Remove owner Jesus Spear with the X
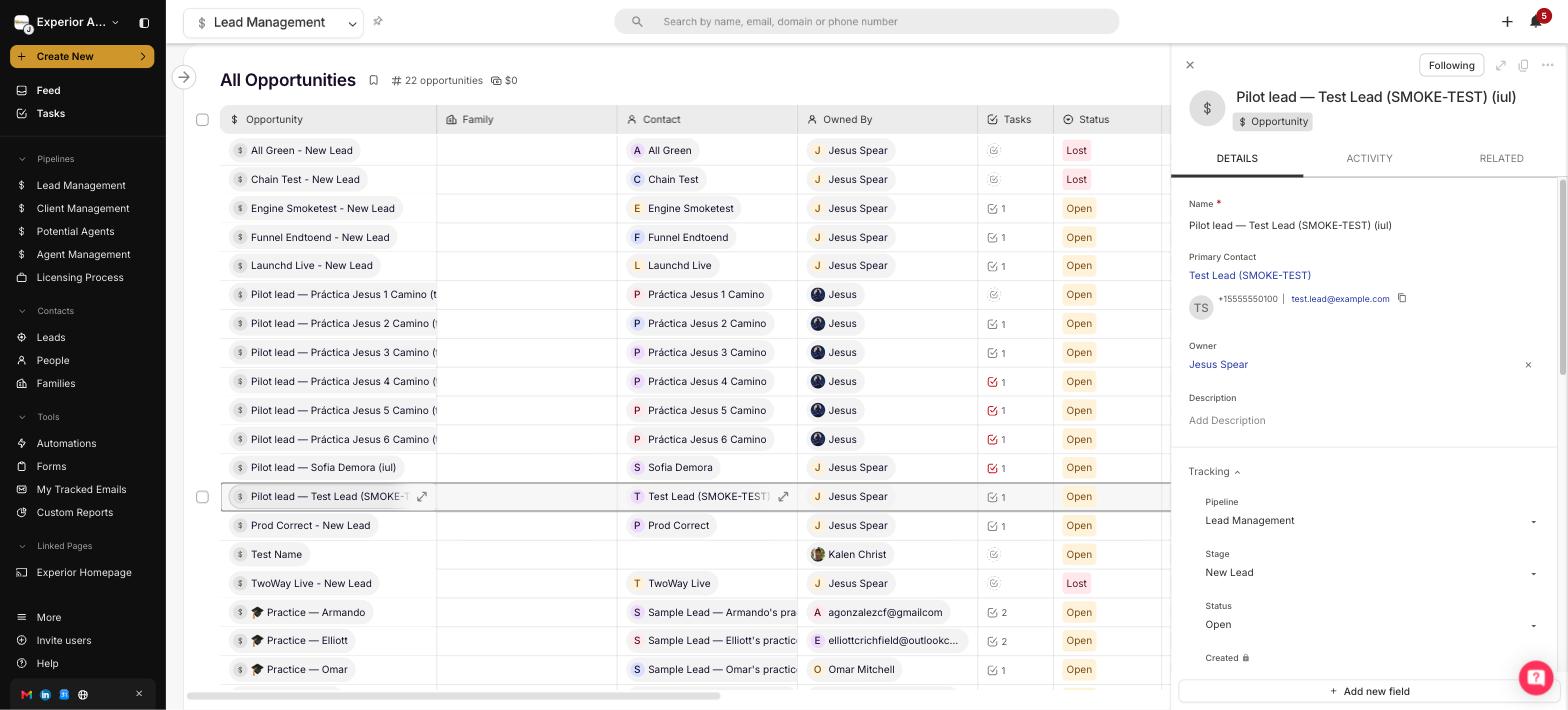Screen dimensions: 1568x710 click(x=1528, y=365)
